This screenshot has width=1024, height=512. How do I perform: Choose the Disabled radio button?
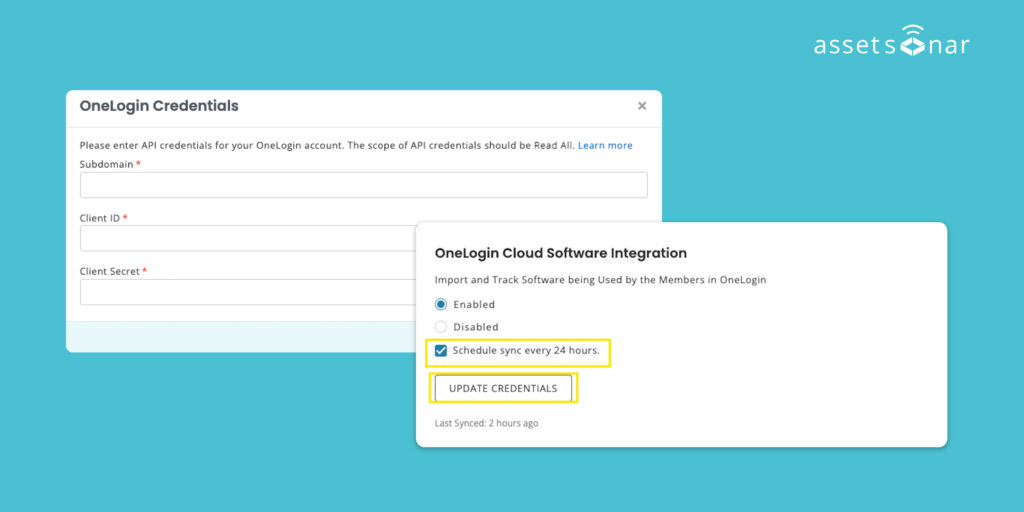point(441,327)
